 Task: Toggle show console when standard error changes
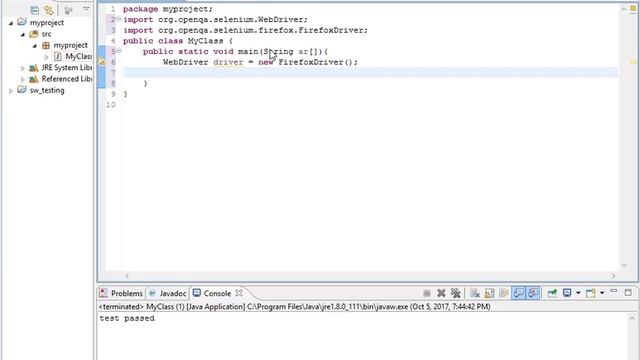click(533, 293)
